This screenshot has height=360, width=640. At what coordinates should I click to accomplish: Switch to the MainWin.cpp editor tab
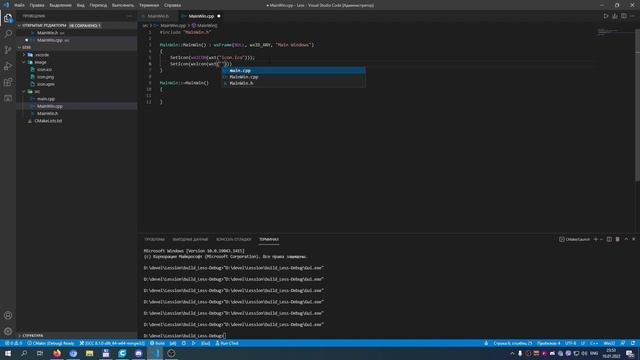click(x=201, y=16)
